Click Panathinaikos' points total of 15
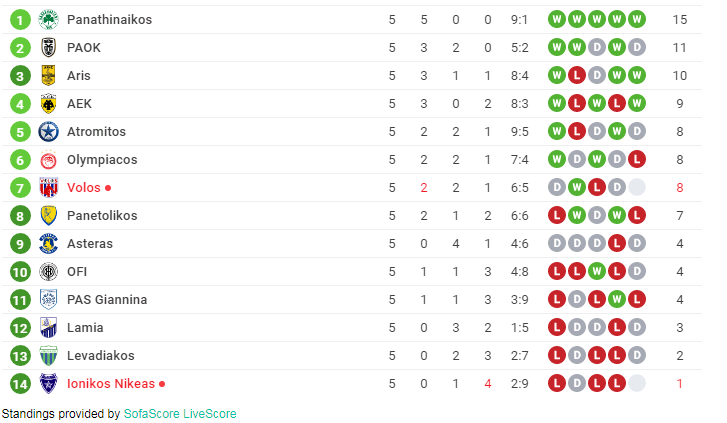The image size is (727, 423). 680,19
